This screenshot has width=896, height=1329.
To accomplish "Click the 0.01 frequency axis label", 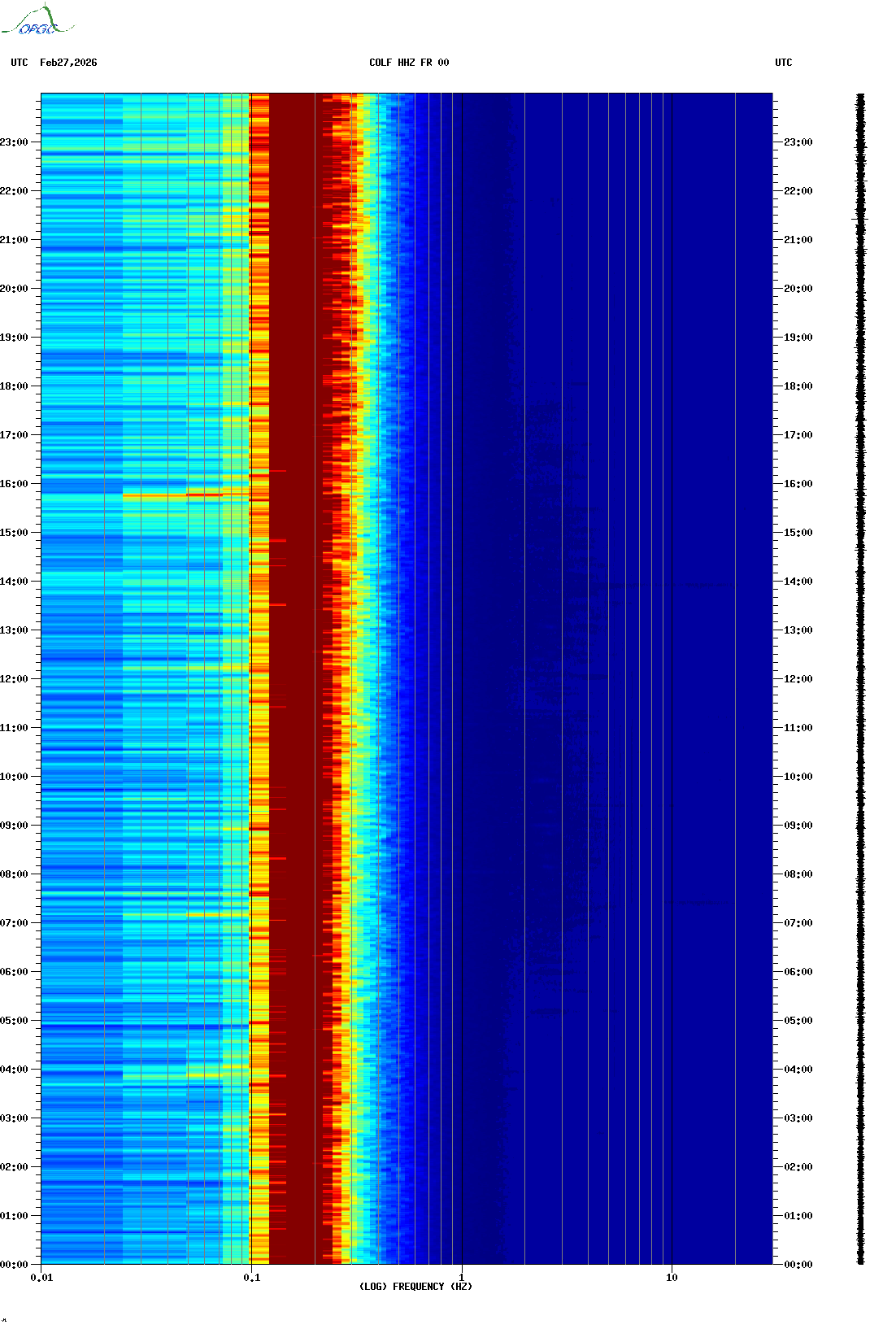I will pos(41,1278).
